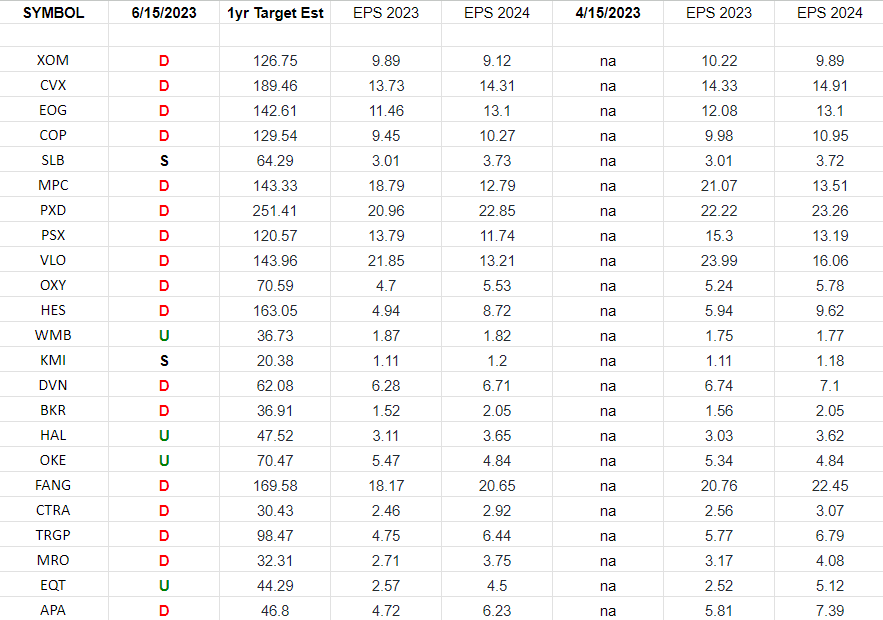Select the value 18.17 in FANG row
Viewport: 883px width, 620px height.
click(x=386, y=485)
